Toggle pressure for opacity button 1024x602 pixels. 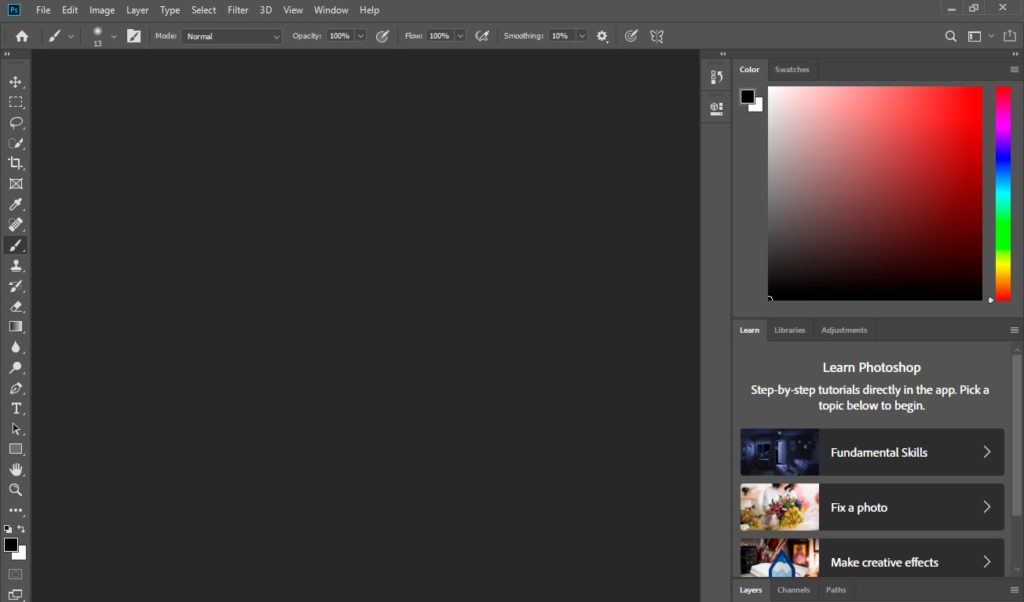coord(382,36)
